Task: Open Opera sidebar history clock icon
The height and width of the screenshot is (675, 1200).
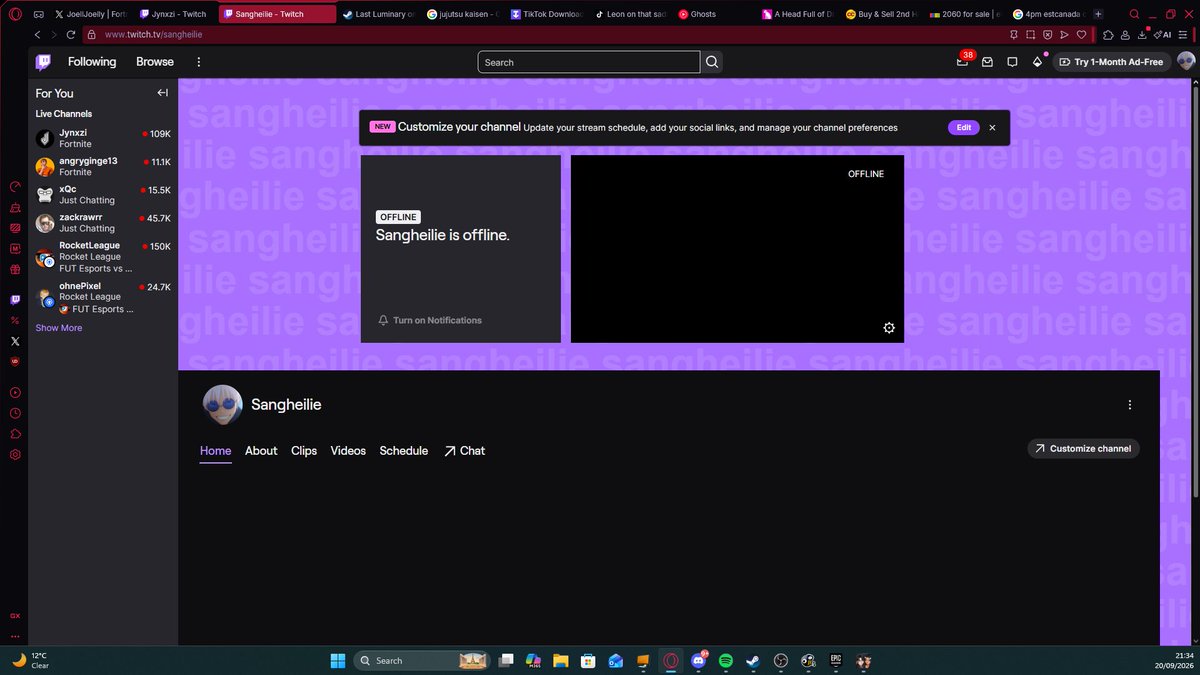Action: 15,413
